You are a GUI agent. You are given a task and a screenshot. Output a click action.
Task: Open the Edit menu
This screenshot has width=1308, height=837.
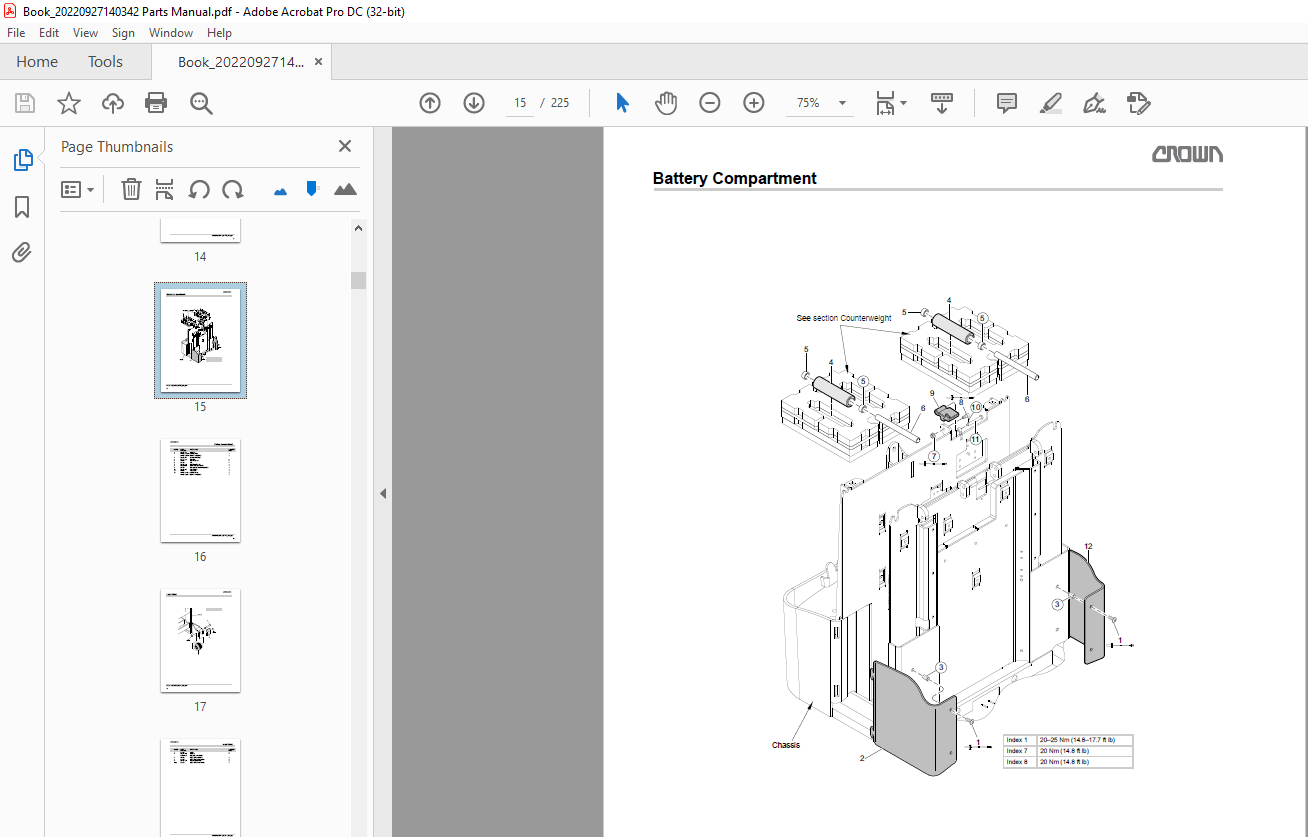tap(49, 33)
